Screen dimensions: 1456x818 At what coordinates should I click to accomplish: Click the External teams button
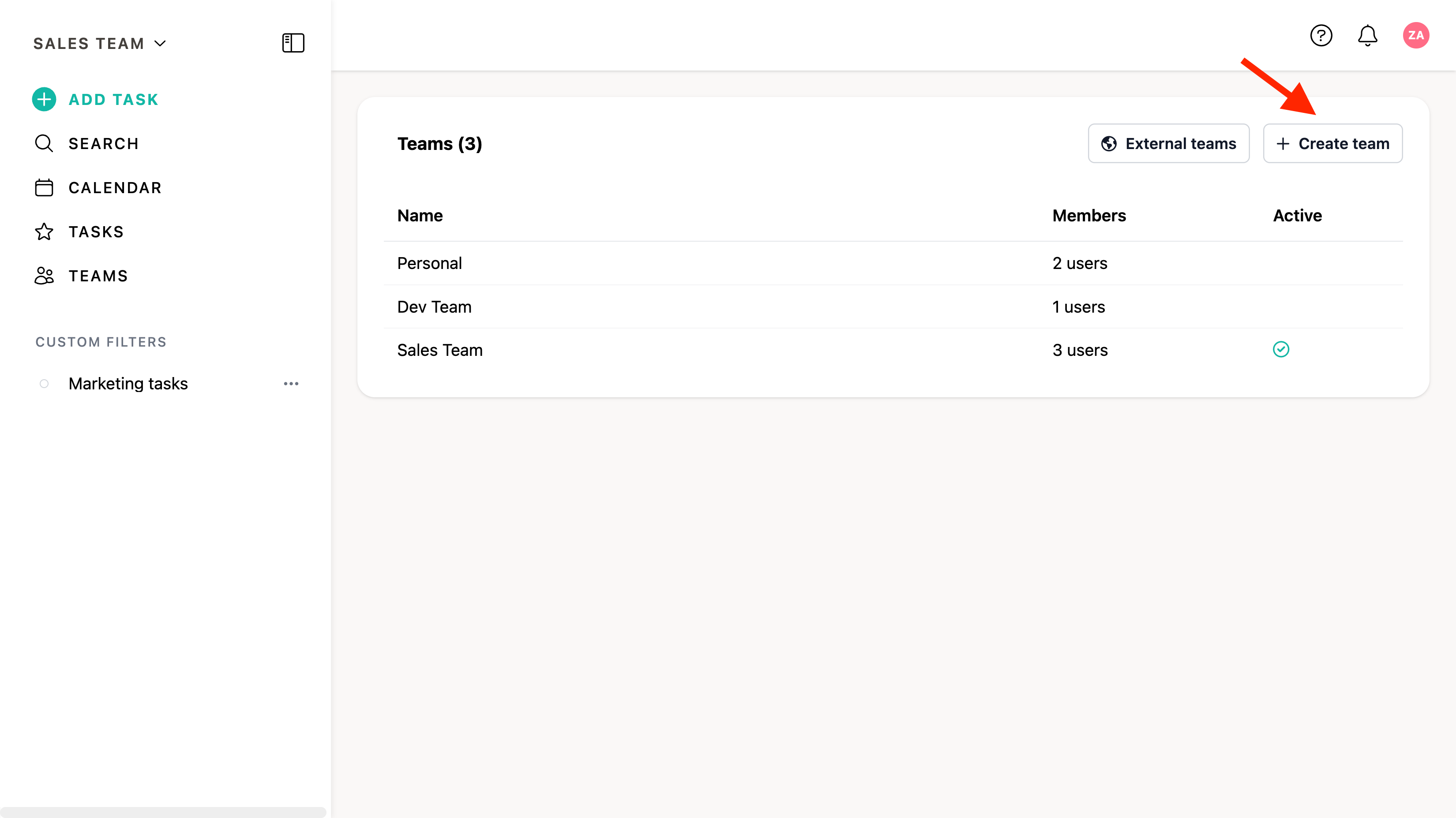[1168, 143]
